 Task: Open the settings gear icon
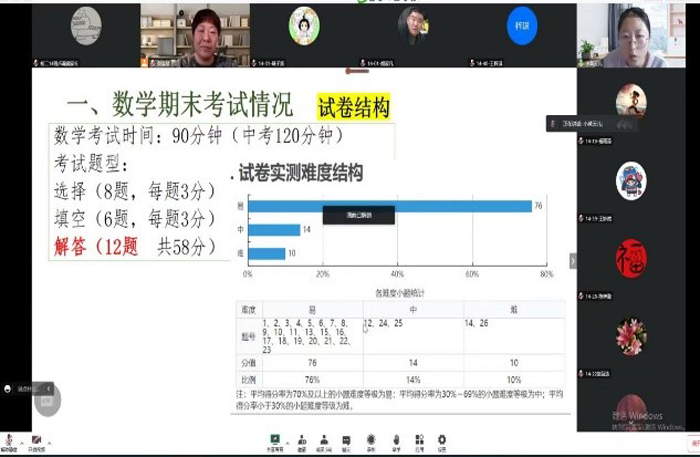442,443
